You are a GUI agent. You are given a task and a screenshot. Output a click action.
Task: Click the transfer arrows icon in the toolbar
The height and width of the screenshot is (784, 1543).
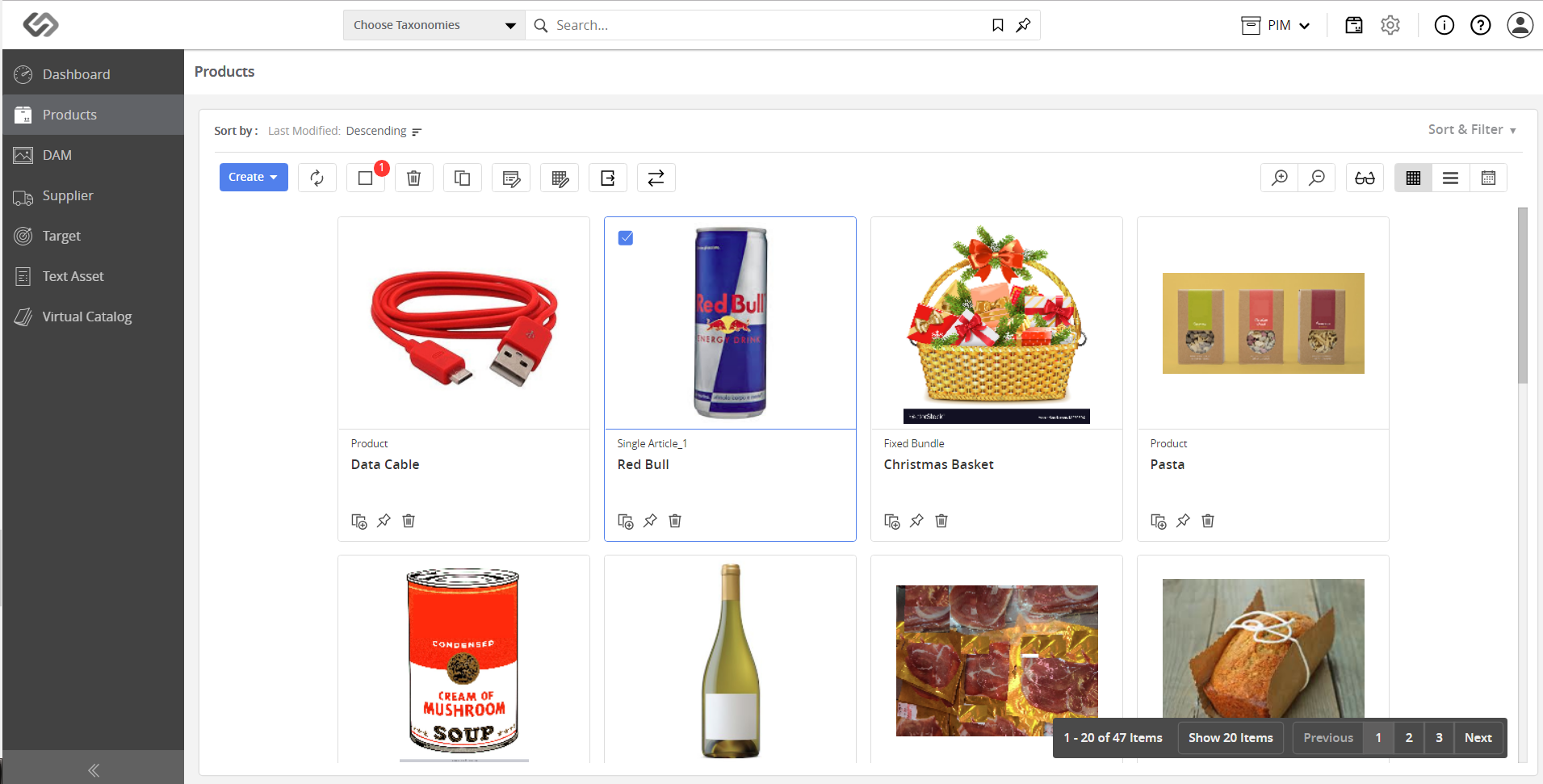point(656,178)
